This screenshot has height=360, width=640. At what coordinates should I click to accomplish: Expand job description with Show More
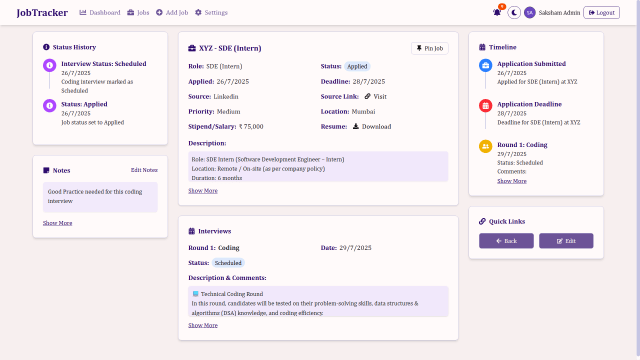(203, 191)
